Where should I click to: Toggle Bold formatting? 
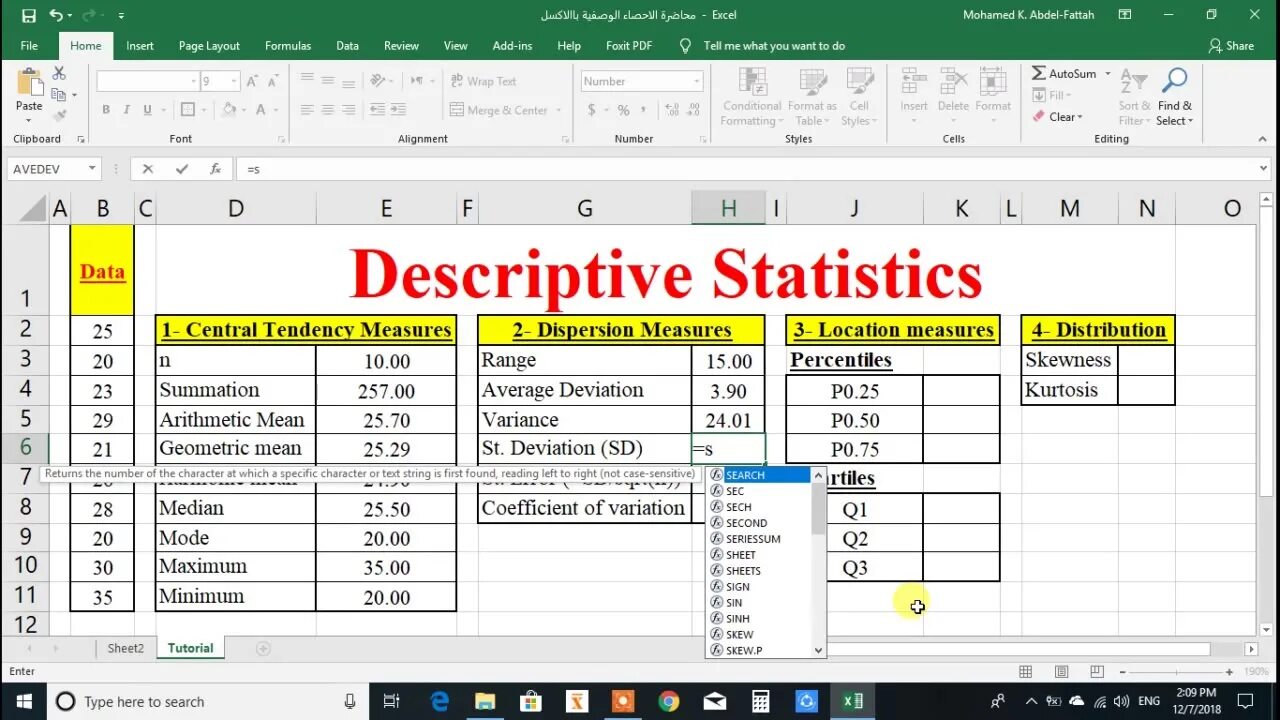[x=105, y=110]
